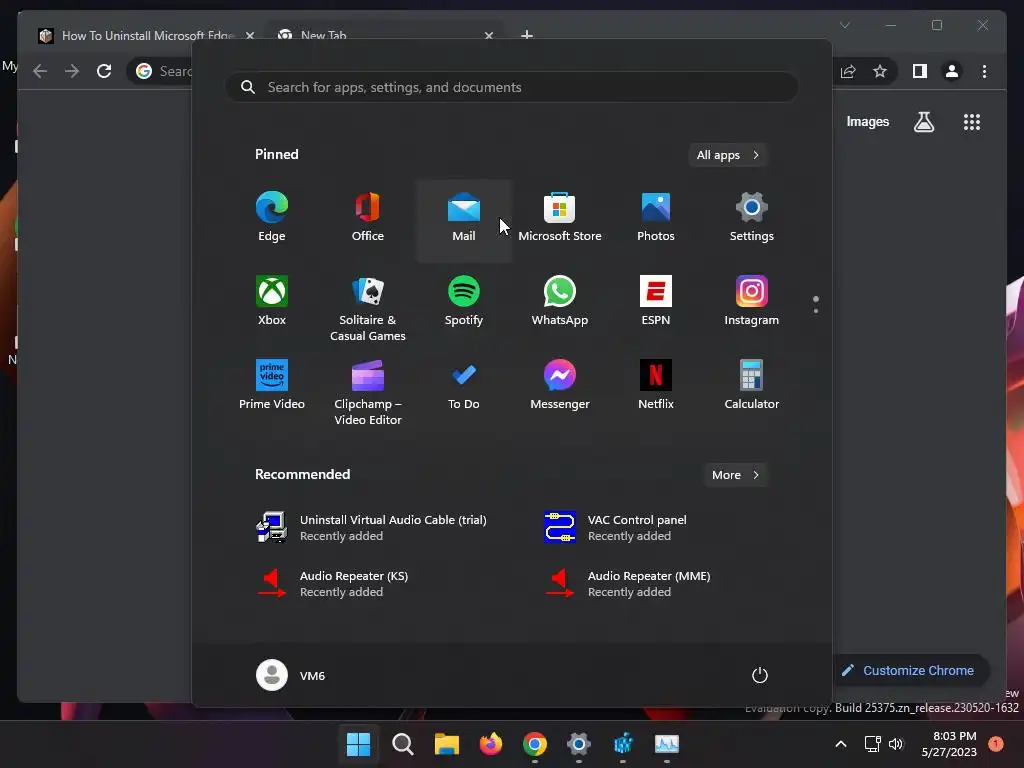This screenshot has height=768, width=1024.
Task: Launch Netflix from Start menu
Action: (656, 385)
